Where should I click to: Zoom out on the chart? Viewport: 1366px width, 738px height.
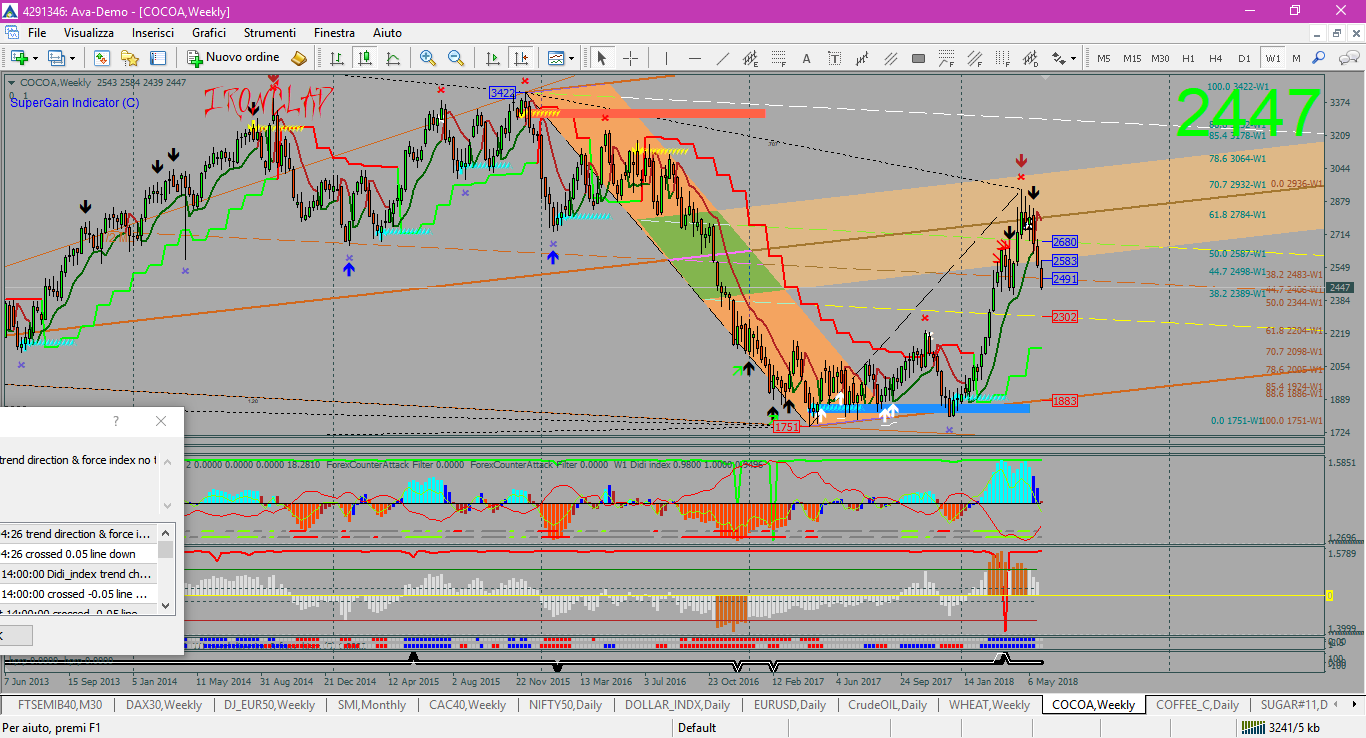[x=456, y=58]
